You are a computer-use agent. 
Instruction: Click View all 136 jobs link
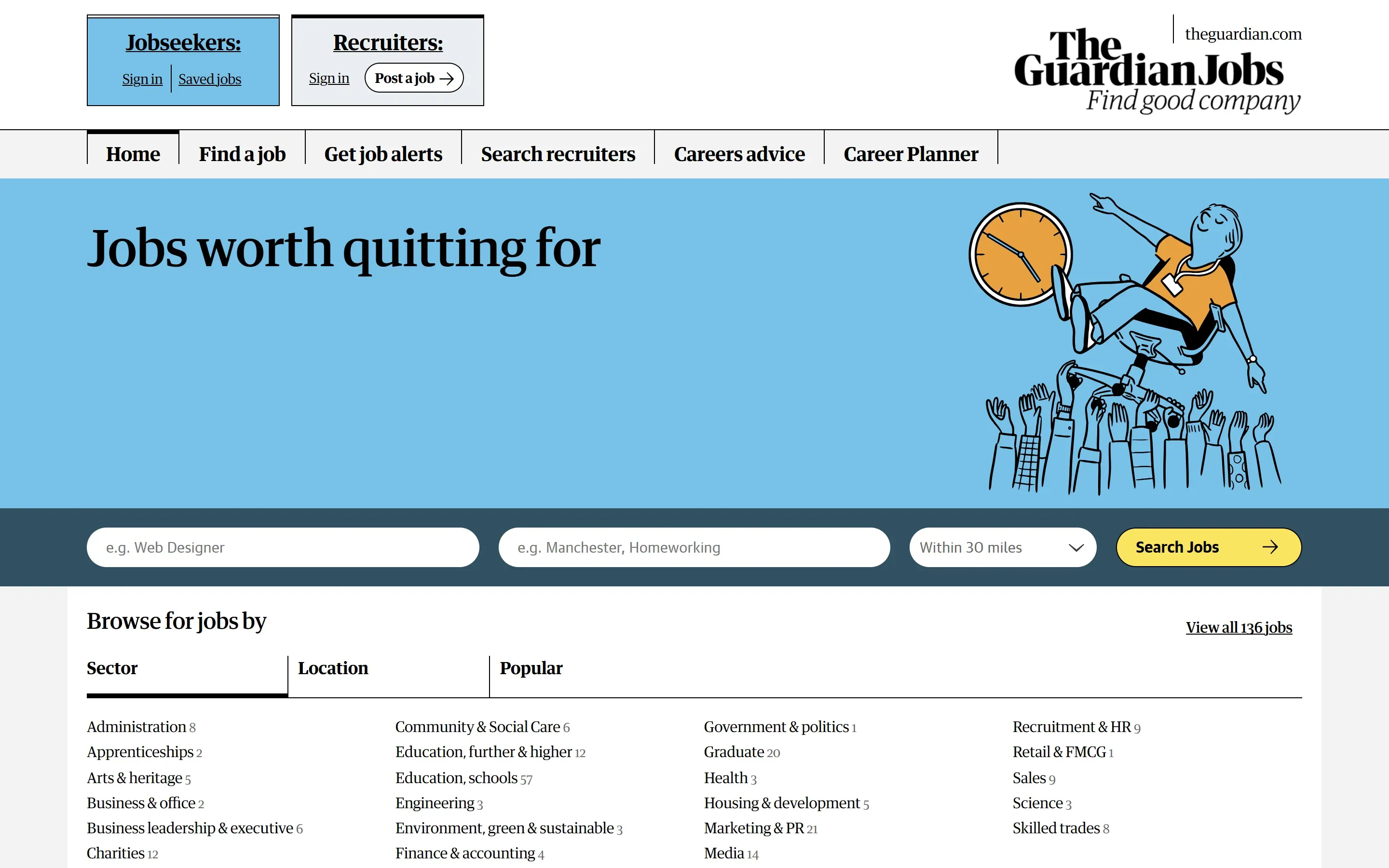tap(1239, 627)
